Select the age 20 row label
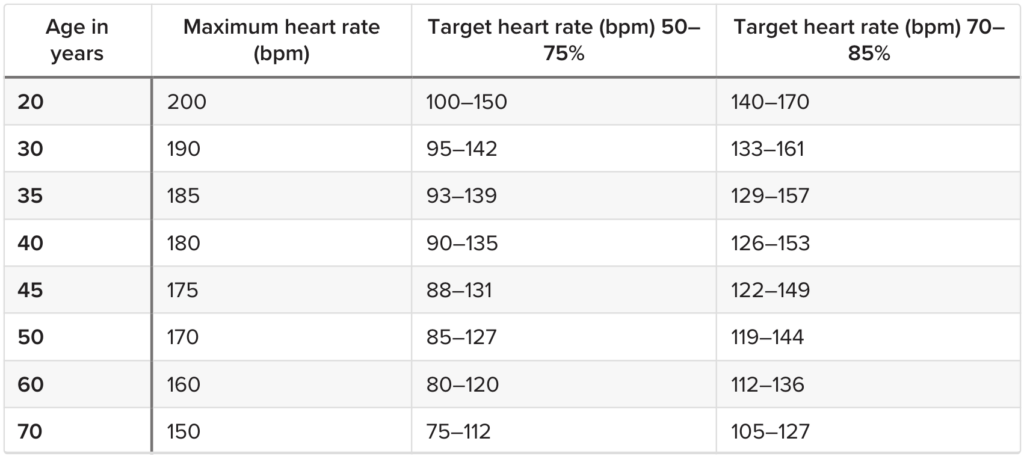This screenshot has width=1024, height=456. [32, 101]
